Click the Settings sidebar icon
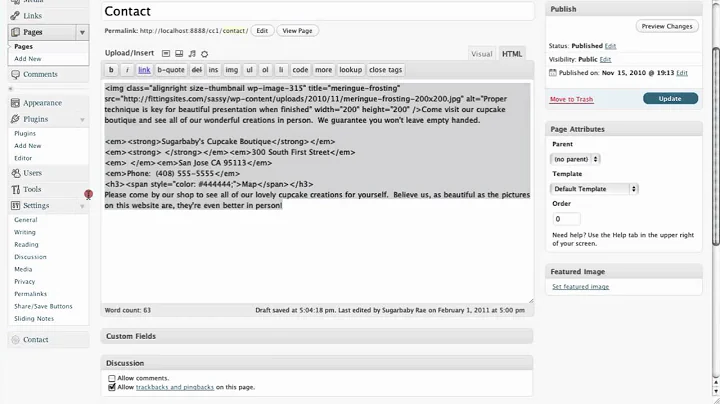Screen dimensions: 720x404 pyautogui.click(x=15, y=206)
